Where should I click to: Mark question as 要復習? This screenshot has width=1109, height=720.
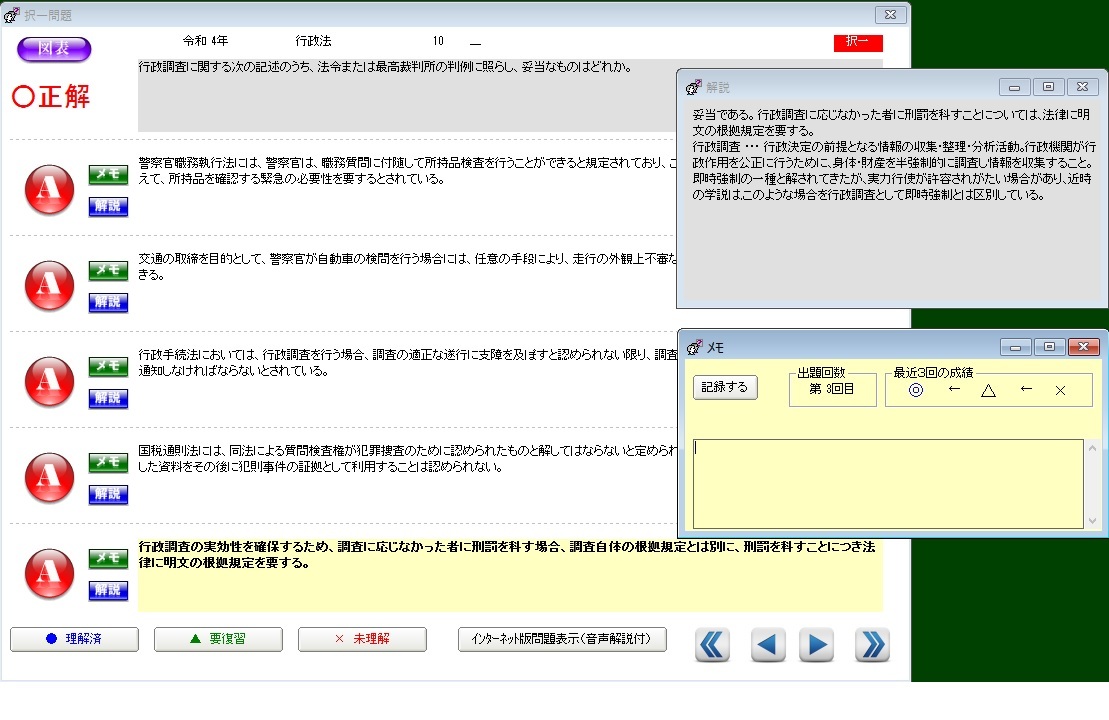point(218,639)
